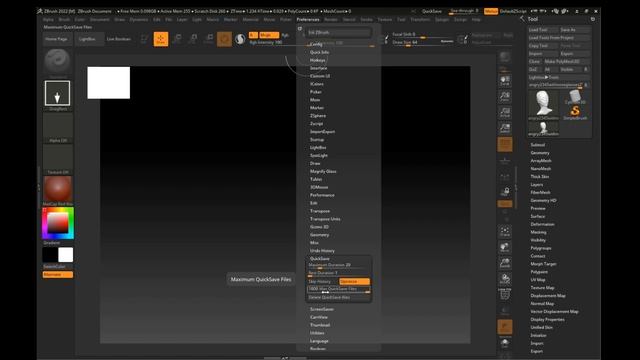
Task: Open the Brush menu
Action: coord(64,19)
